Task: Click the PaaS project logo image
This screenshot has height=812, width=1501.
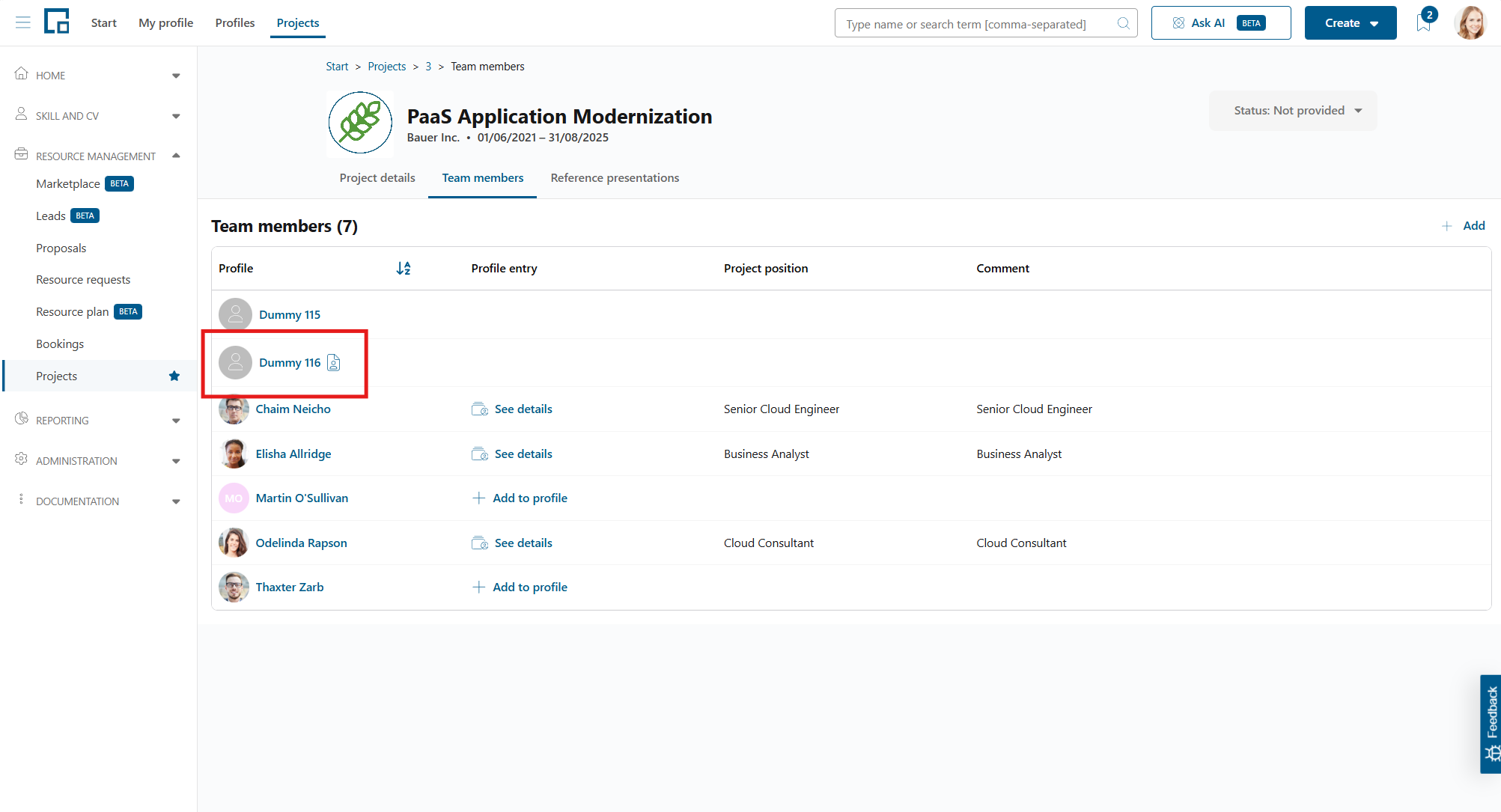Action: click(x=361, y=123)
